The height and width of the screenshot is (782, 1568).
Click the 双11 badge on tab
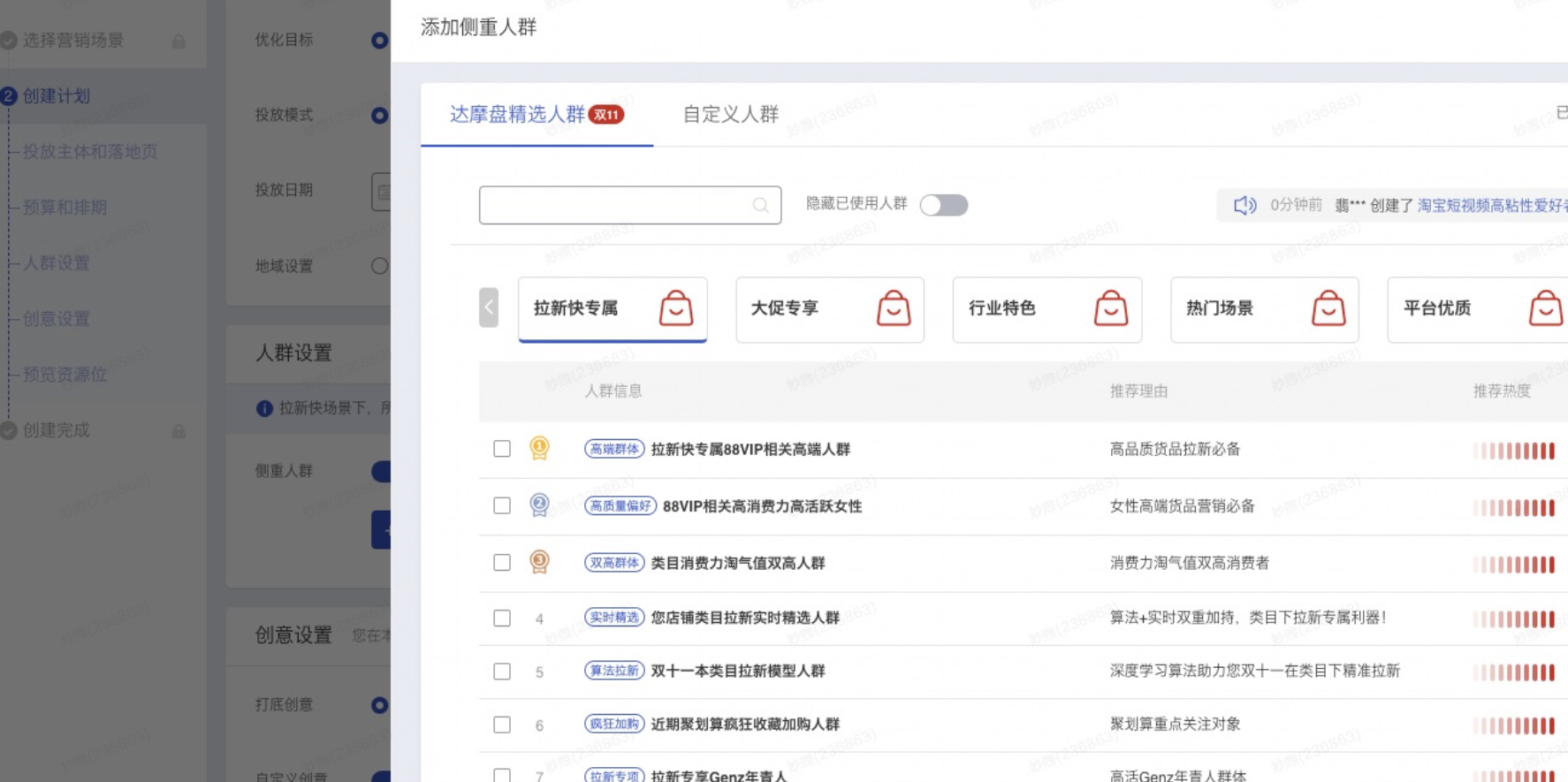(x=606, y=115)
